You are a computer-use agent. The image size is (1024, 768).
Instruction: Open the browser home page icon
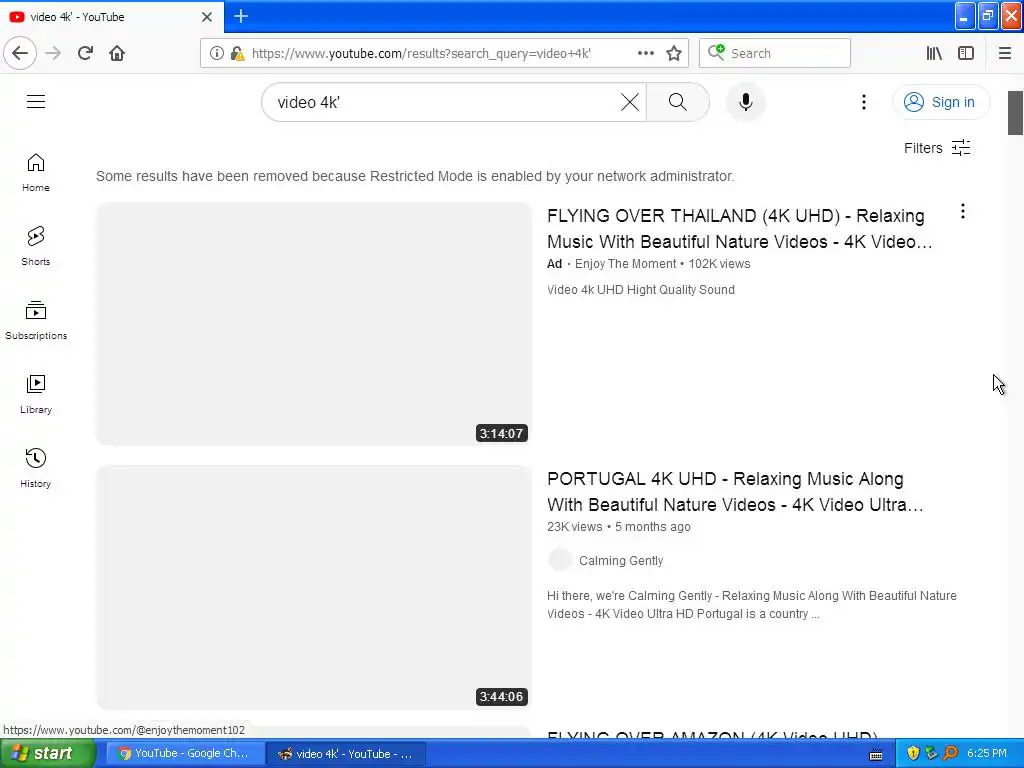click(x=117, y=53)
